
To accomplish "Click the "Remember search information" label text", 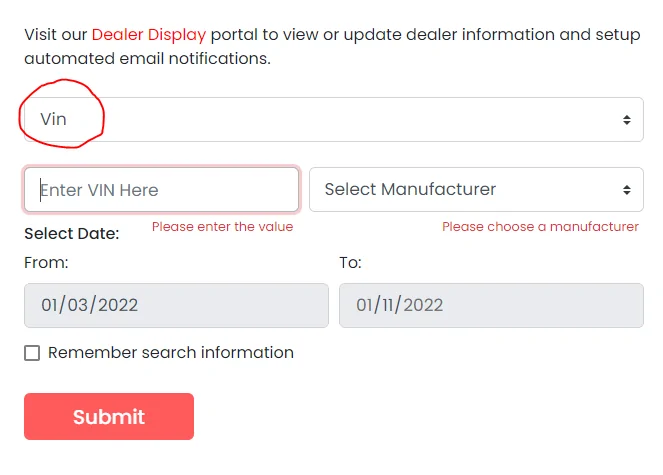I will (x=171, y=353).
